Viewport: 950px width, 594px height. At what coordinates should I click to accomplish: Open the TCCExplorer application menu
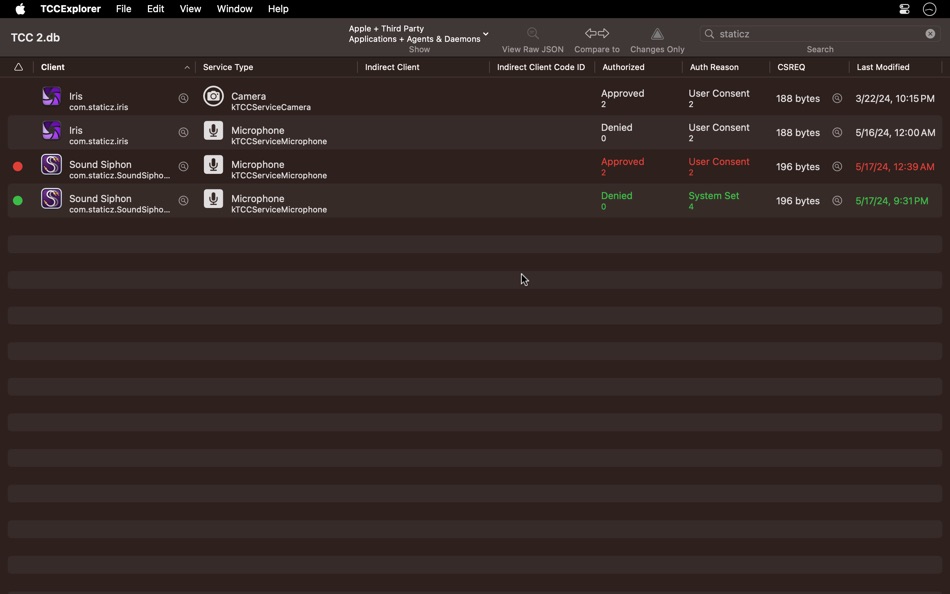pos(70,8)
